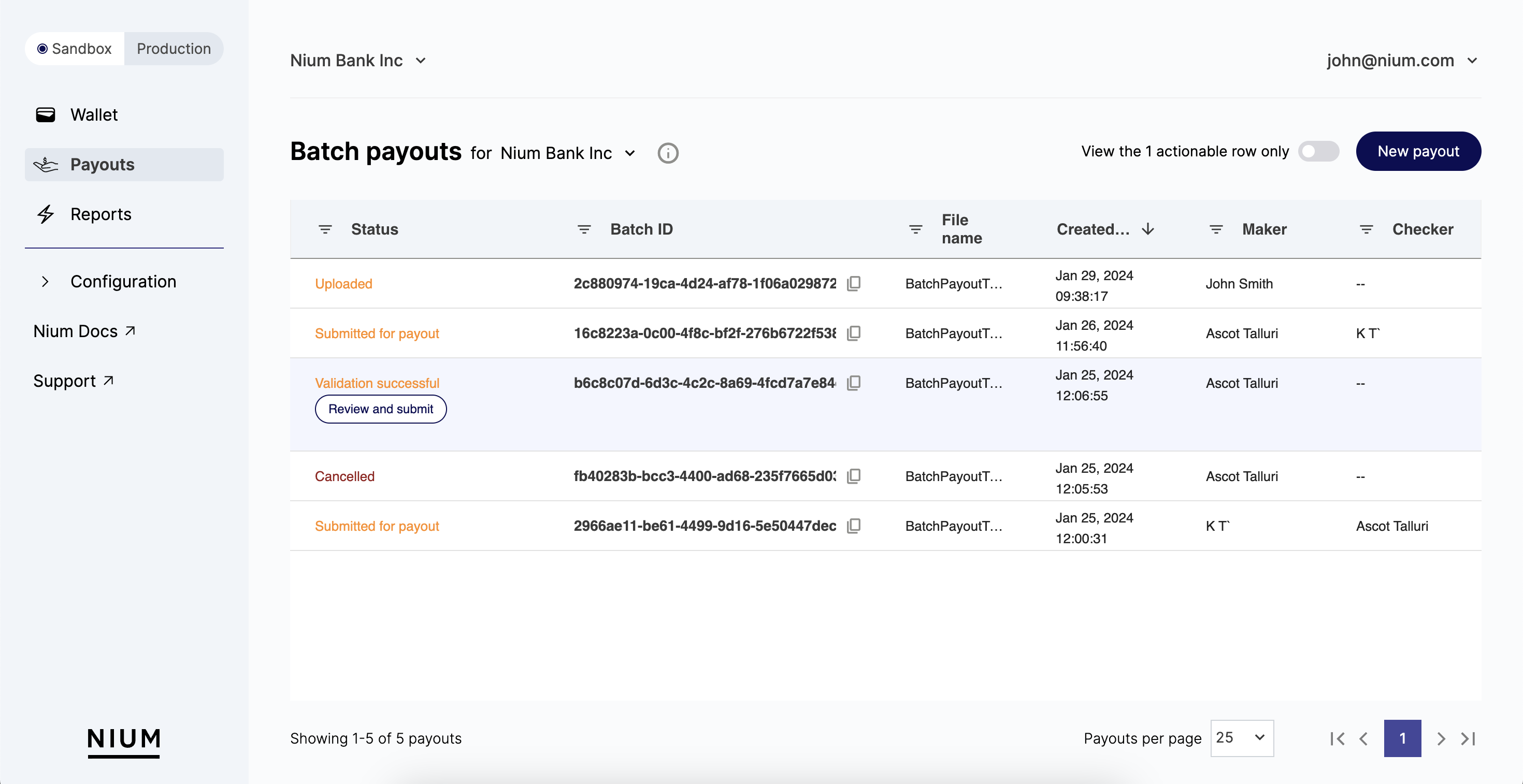
Task: Open the Status column filter icon
Action: tap(325, 229)
